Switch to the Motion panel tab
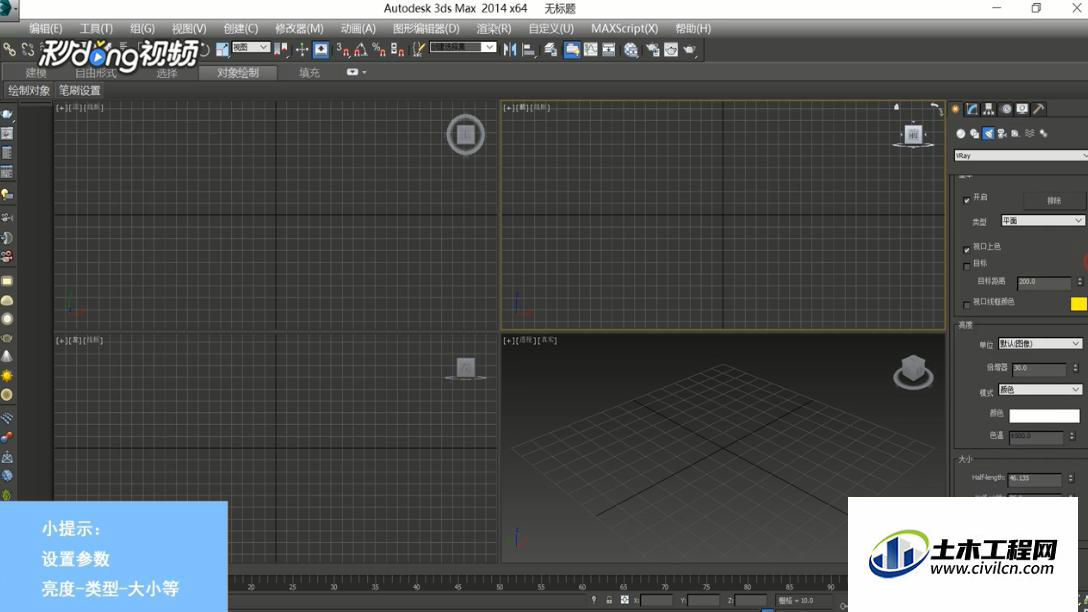This screenshot has height=612, width=1088. (x=1005, y=109)
